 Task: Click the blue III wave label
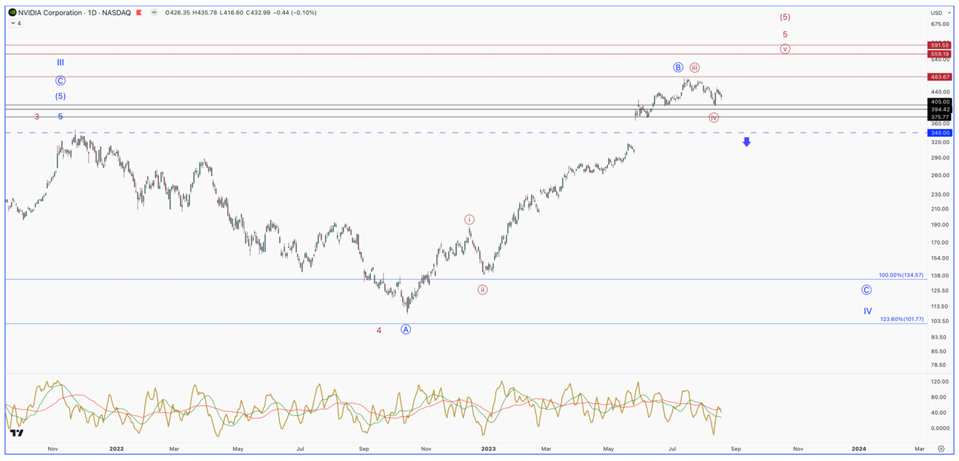[x=61, y=62]
